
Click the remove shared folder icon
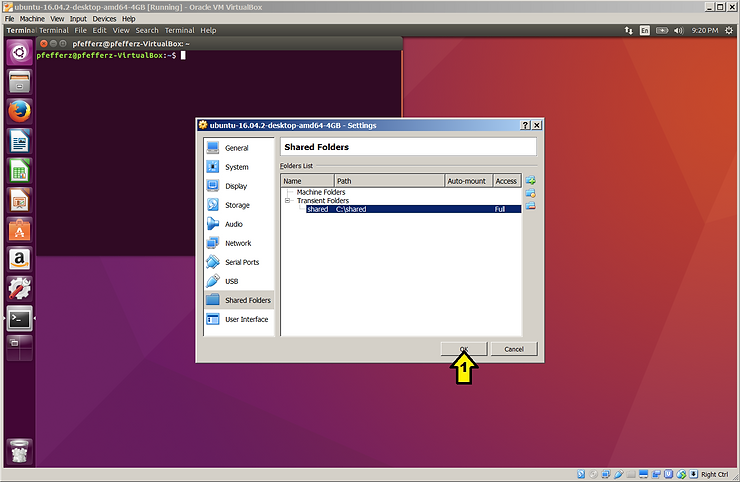(531, 206)
